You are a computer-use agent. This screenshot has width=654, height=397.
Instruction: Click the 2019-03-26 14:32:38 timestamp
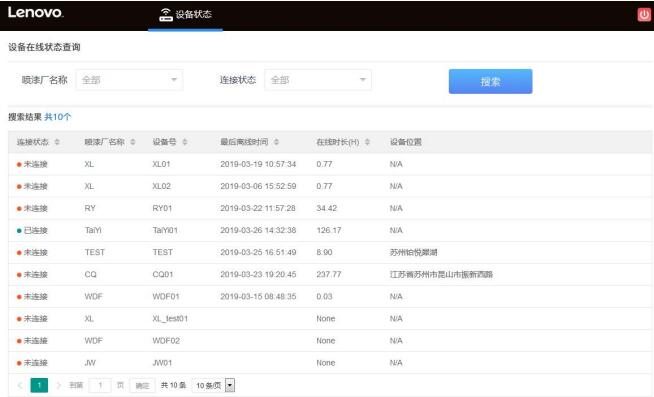(258, 230)
